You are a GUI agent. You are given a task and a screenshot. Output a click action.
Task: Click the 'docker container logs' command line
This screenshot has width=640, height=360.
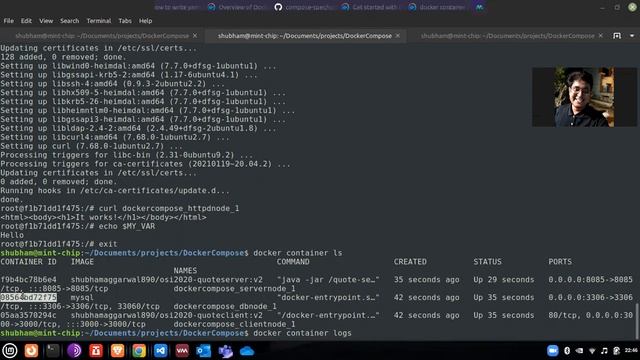tap(302, 333)
